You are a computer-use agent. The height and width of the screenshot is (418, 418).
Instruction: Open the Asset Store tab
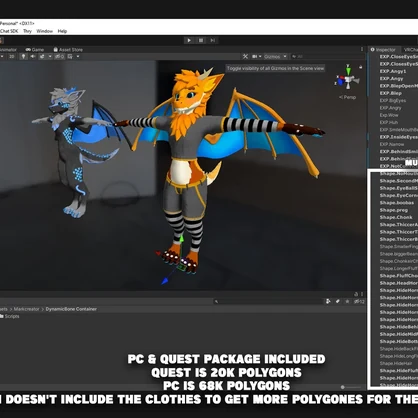tap(68, 50)
